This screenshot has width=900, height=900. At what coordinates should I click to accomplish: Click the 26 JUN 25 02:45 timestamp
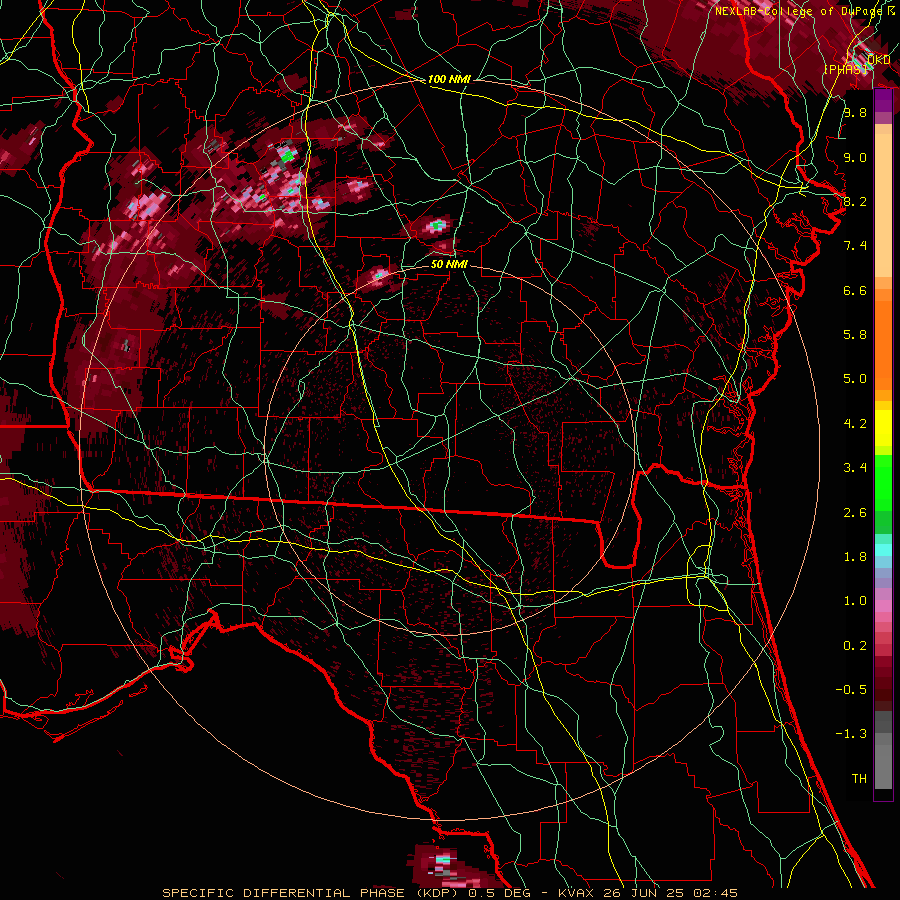(x=669, y=893)
